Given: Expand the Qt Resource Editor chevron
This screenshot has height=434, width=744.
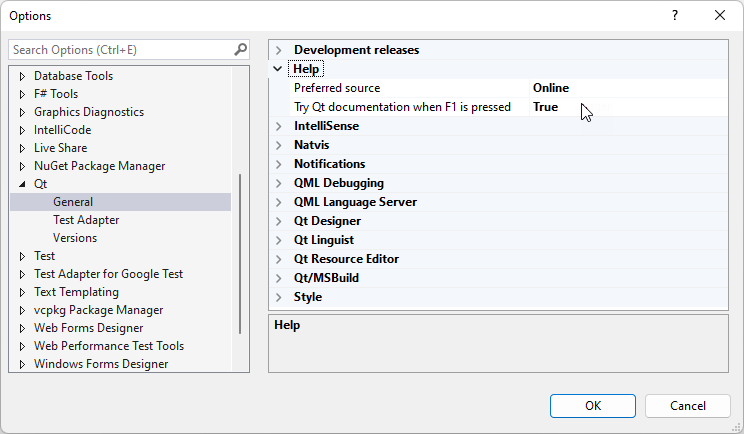Looking at the screenshot, I should click(x=279, y=259).
